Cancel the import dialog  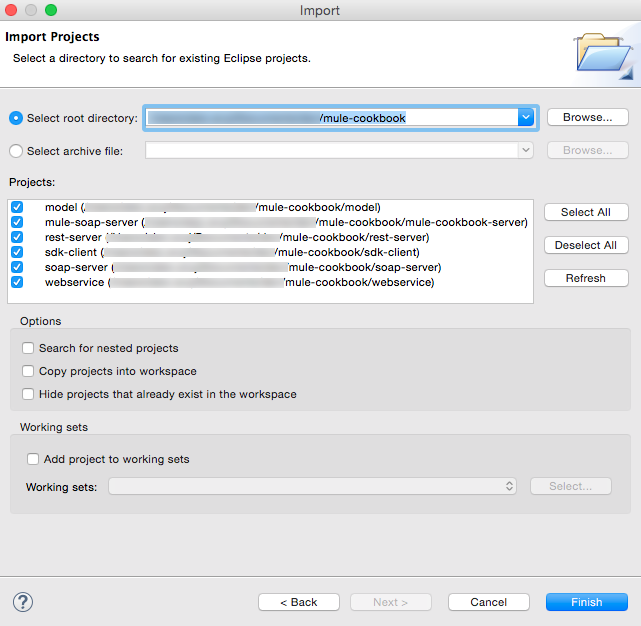[489, 602]
